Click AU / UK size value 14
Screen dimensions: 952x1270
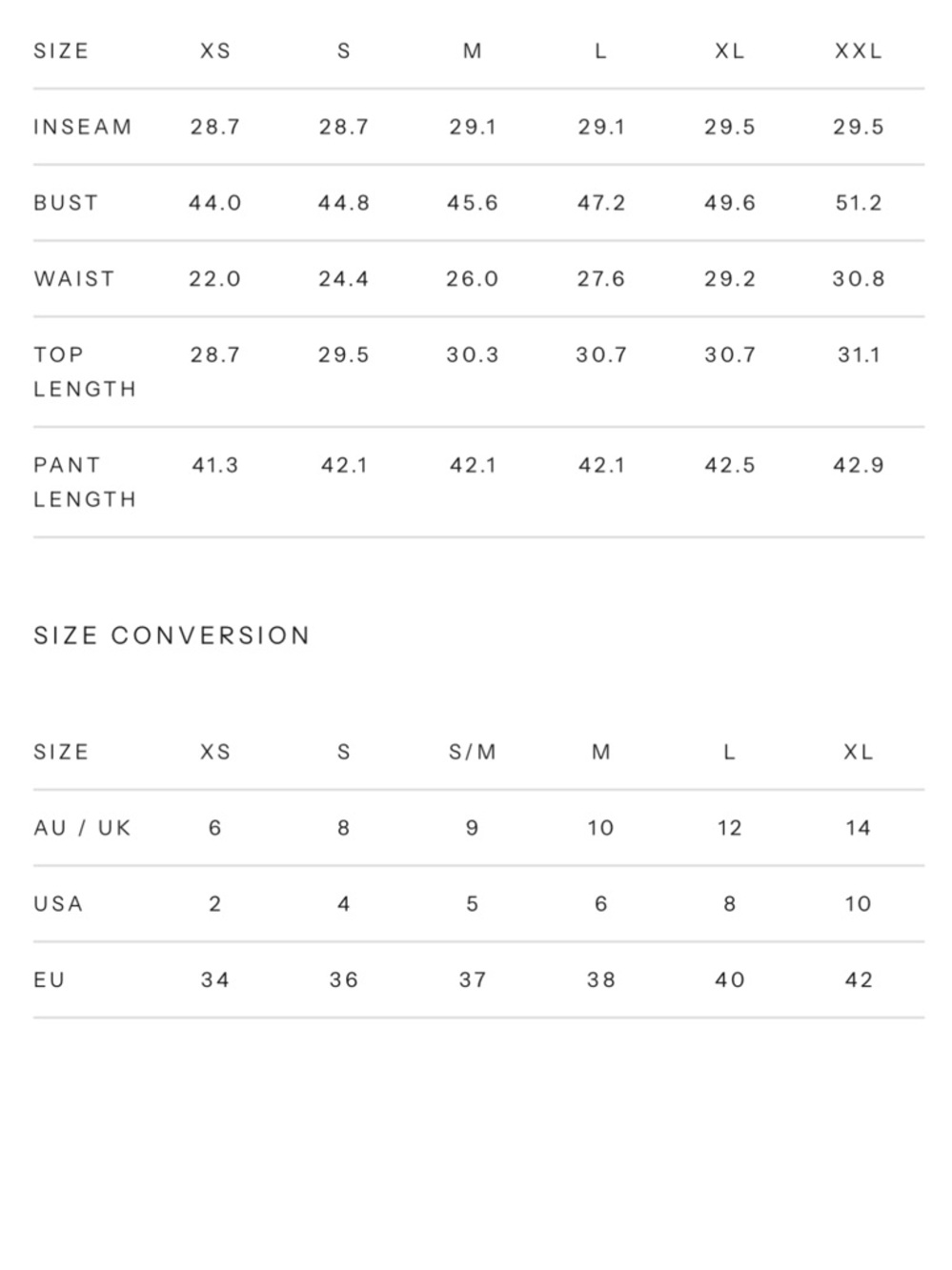[859, 828]
